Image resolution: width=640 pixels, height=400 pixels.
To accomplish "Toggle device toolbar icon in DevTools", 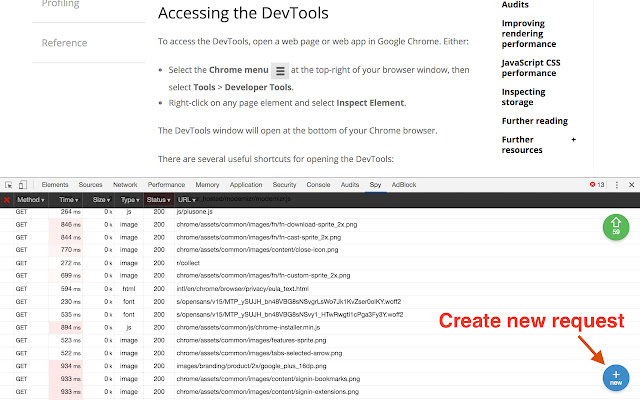I will 23,185.
